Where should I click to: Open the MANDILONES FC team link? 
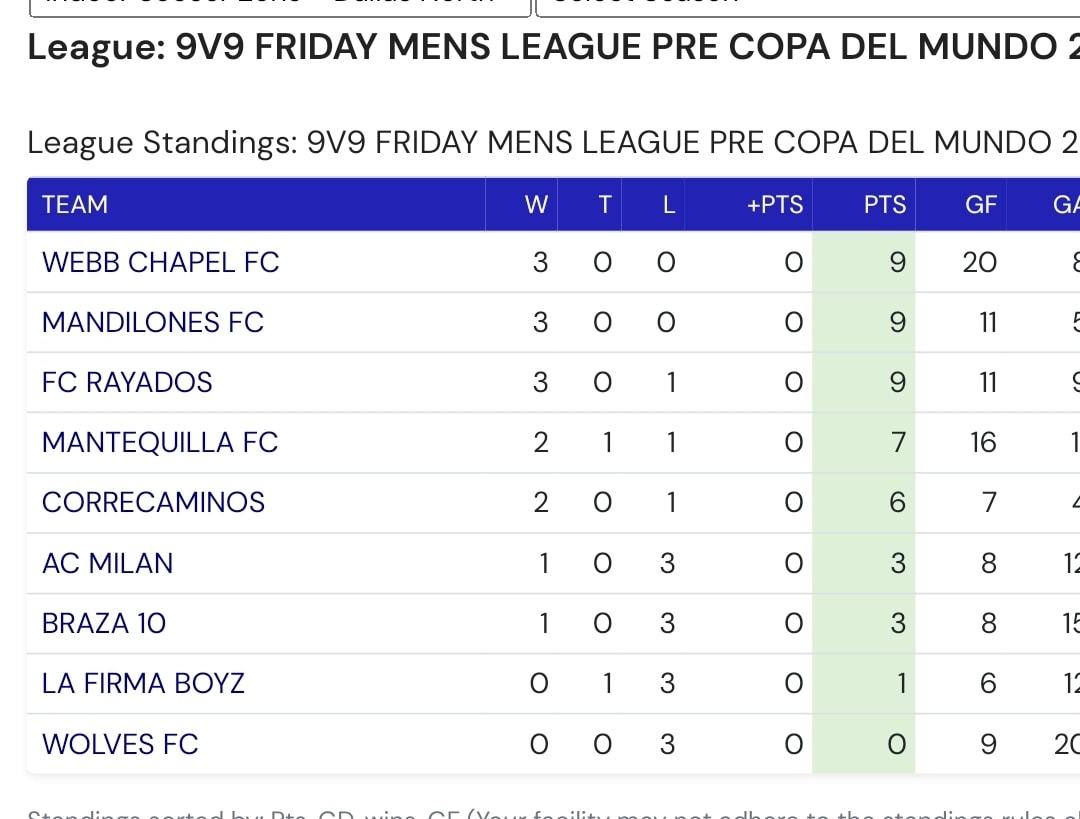click(153, 322)
